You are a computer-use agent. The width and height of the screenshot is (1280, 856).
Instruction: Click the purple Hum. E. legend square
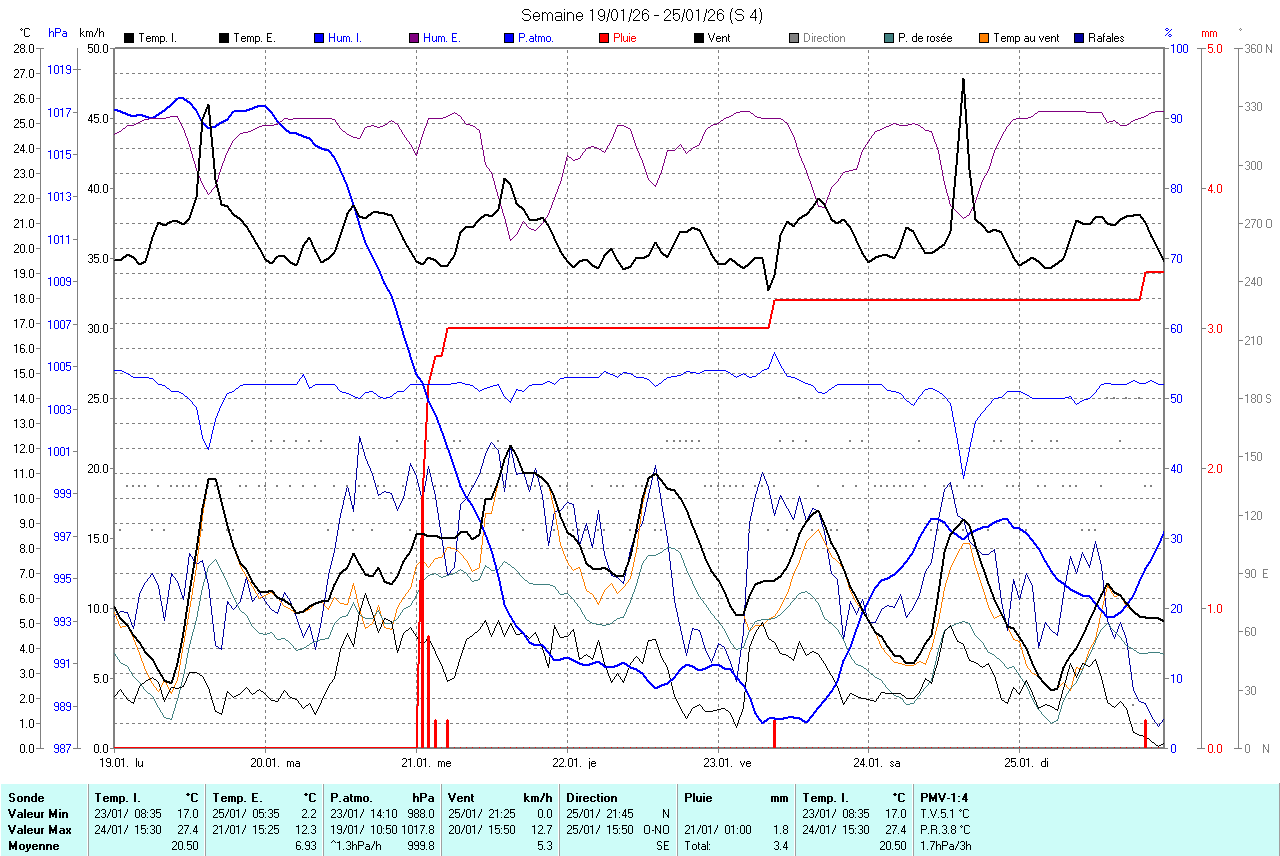coord(414,38)
